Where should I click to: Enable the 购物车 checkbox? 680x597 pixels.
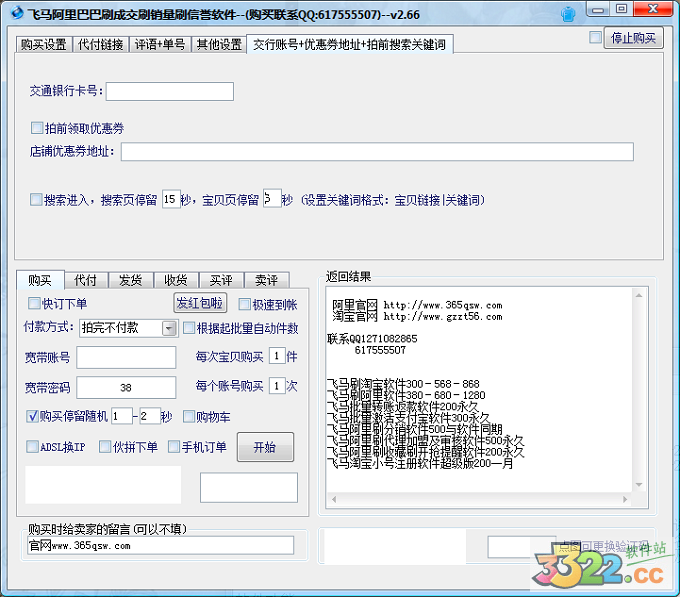point(189,417)
